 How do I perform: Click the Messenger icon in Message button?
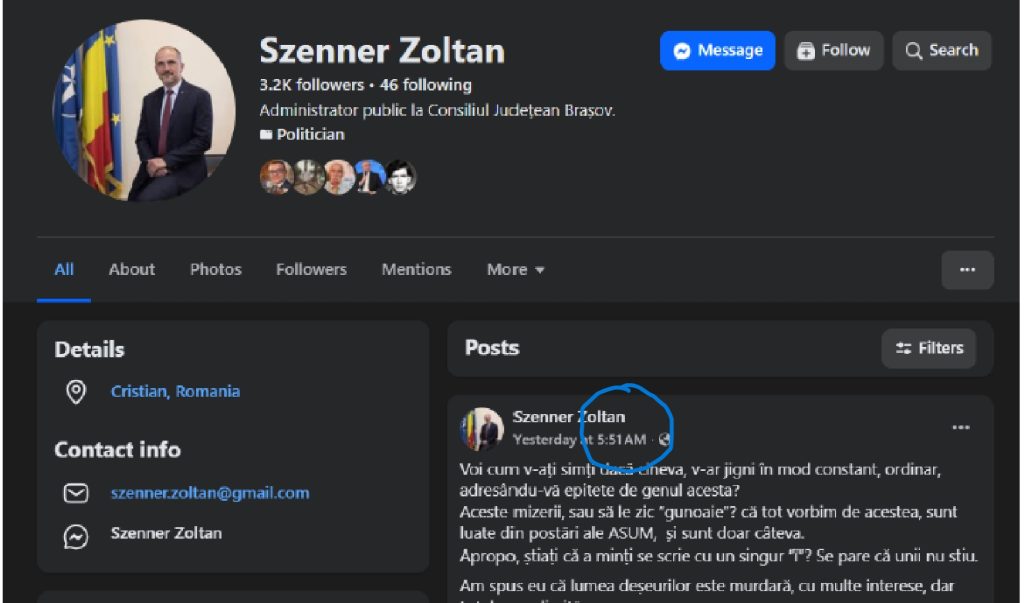(683, 51)
